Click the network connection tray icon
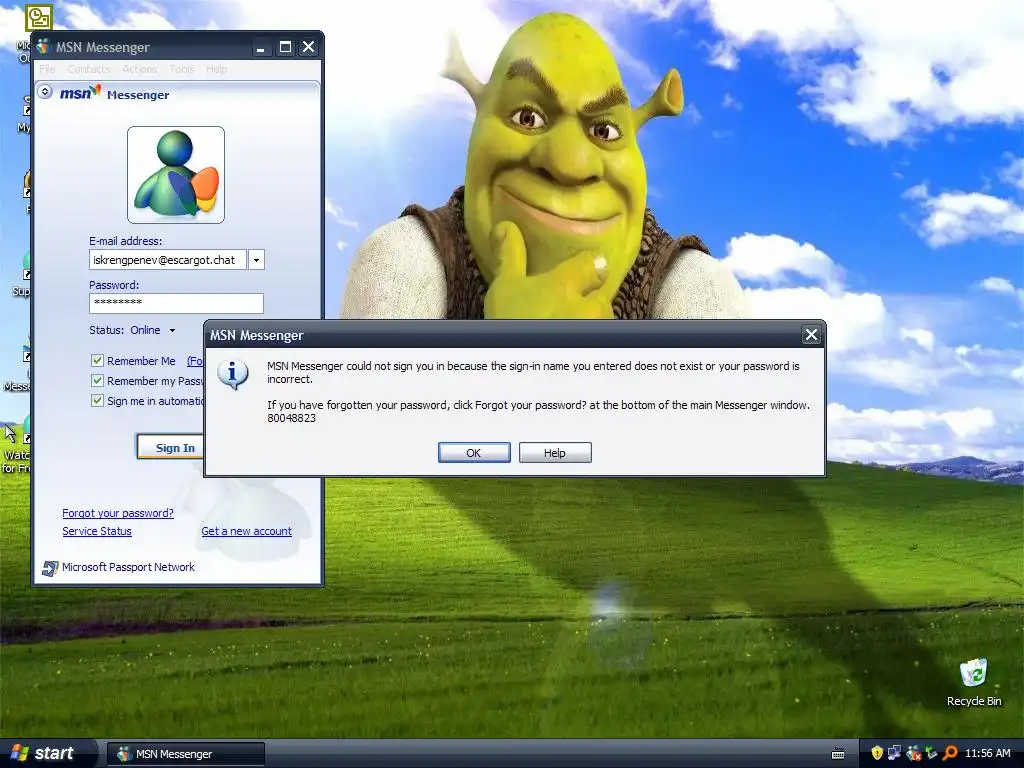Screen dimensions: 1024x768 (895, 754)
